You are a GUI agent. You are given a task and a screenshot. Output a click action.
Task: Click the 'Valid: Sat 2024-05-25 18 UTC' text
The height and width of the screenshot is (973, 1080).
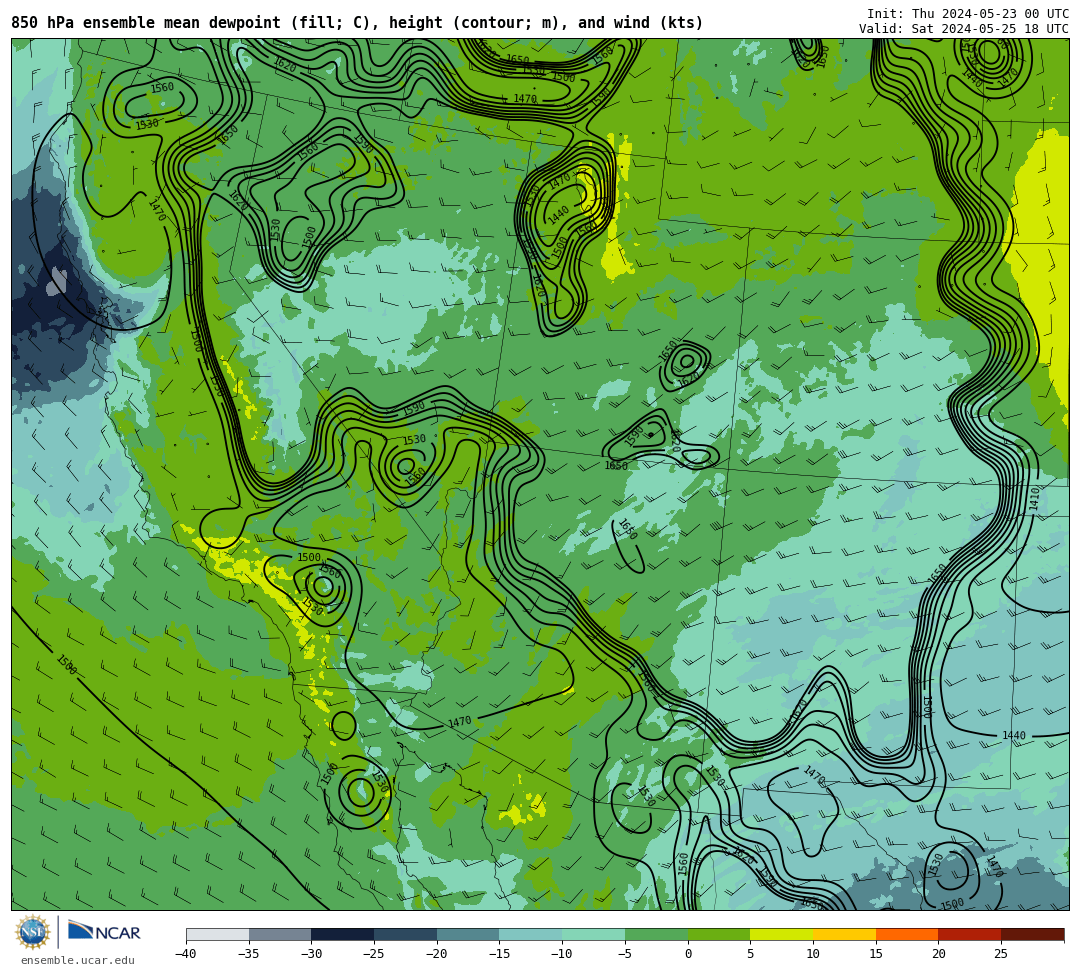964,28
